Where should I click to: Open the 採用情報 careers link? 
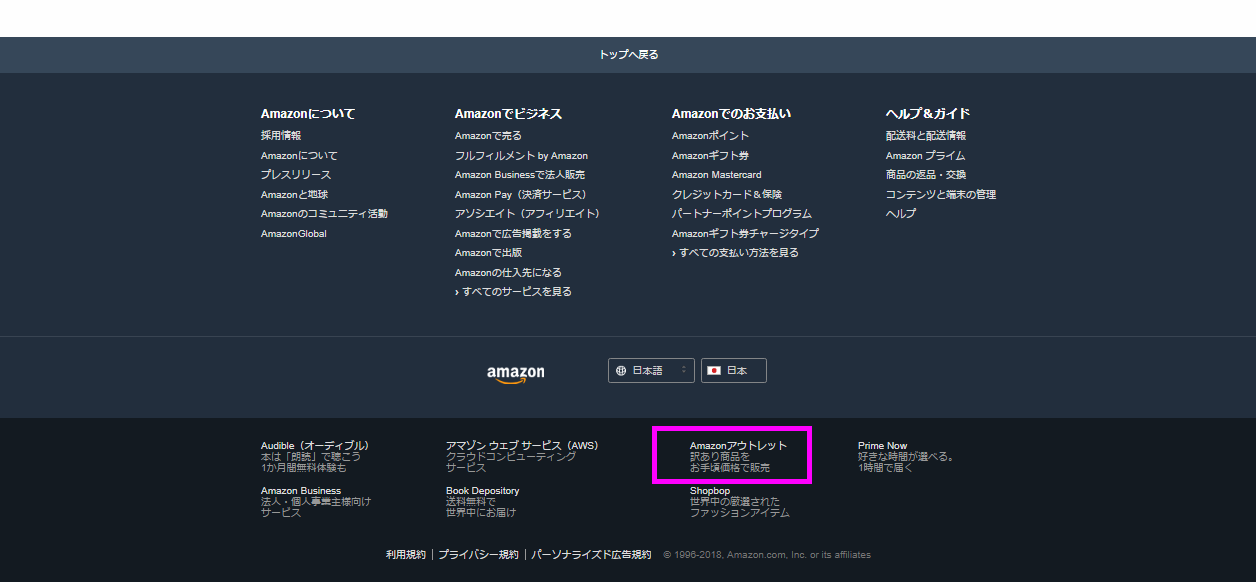[x=281, y=136]
